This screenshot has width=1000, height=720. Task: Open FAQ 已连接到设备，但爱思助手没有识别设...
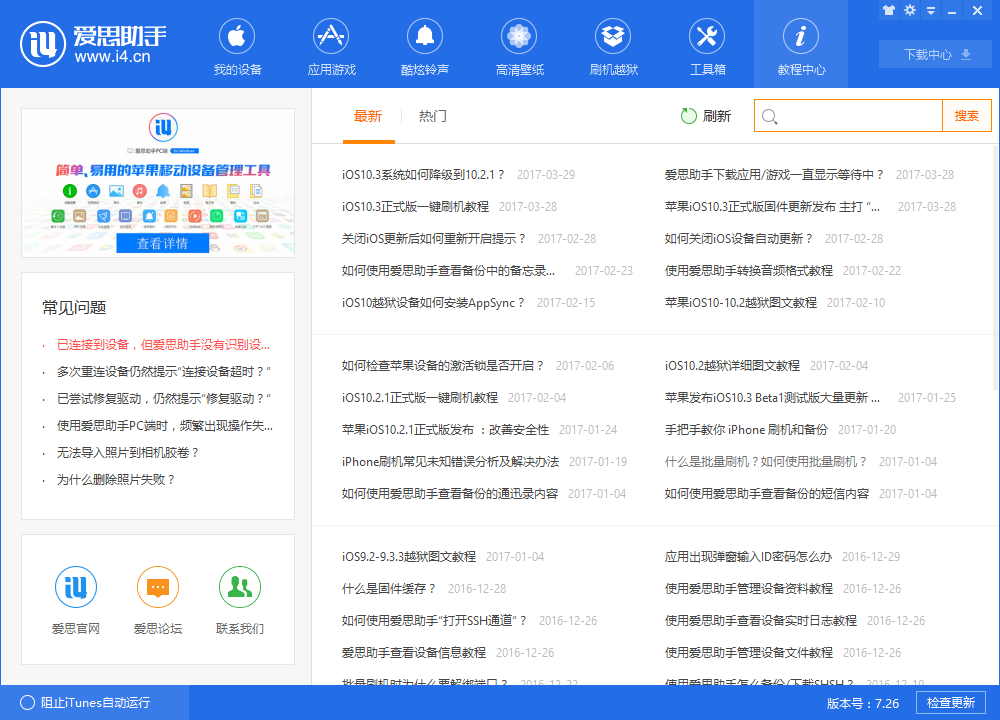[x=163, y=344]
